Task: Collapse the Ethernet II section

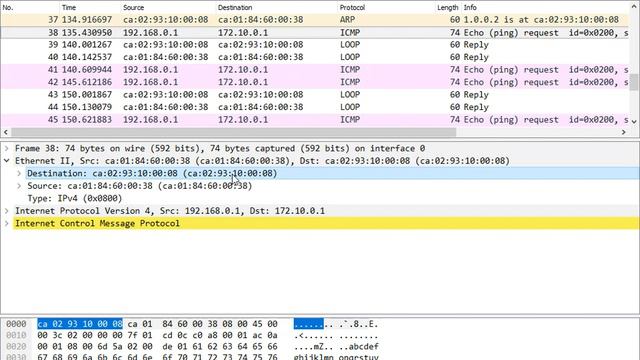Action: pos(7,161)
